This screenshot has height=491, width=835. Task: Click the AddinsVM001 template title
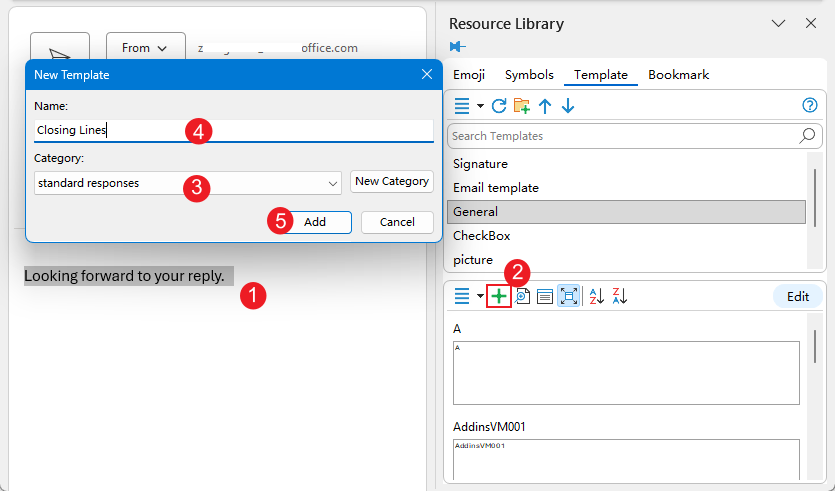click(x=489, y=427)
